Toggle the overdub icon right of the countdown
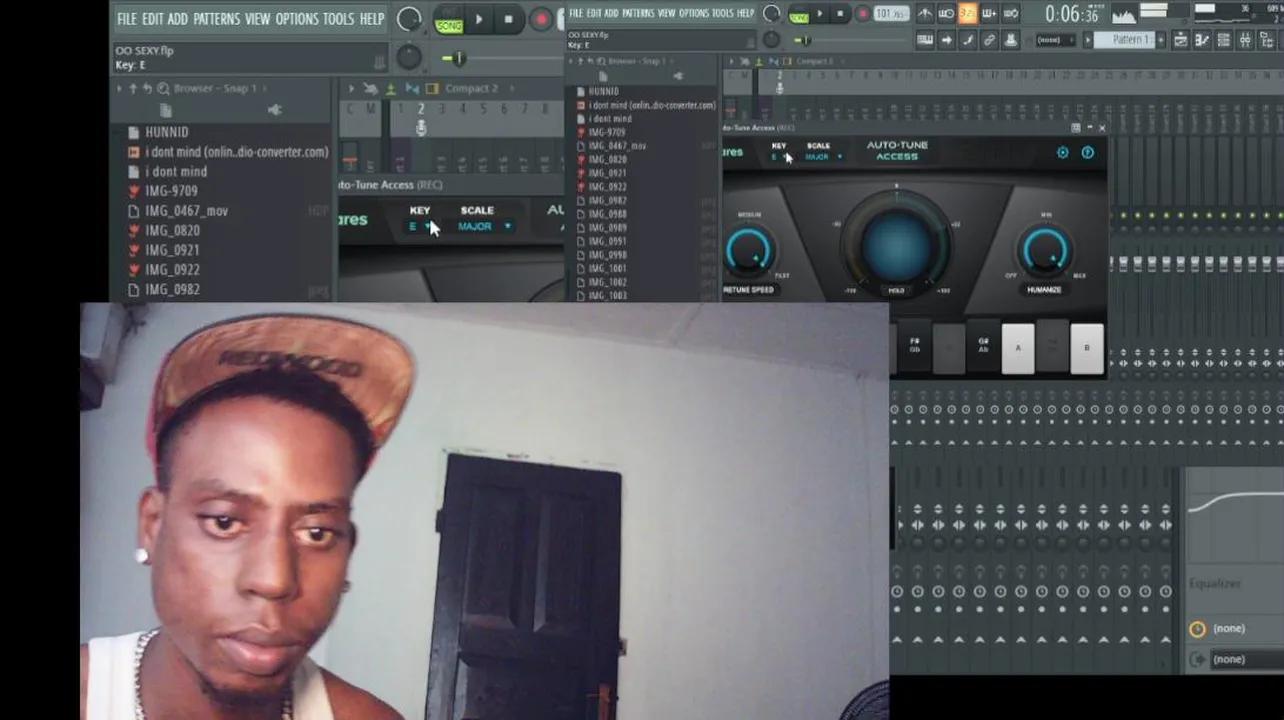1284x720 pixels. click(x=989, y=13)
